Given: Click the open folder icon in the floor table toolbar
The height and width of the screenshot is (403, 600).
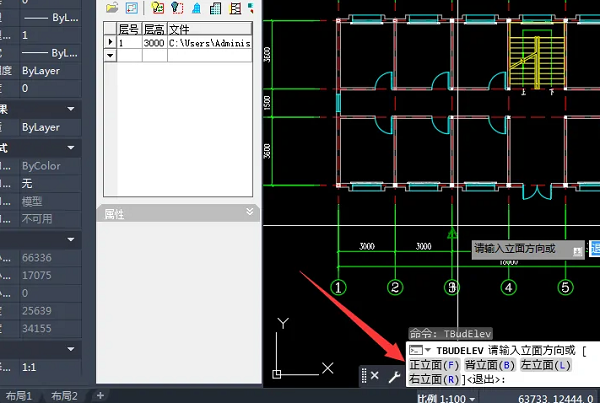Looking at the screenshot, I should (x=112, y=8).
